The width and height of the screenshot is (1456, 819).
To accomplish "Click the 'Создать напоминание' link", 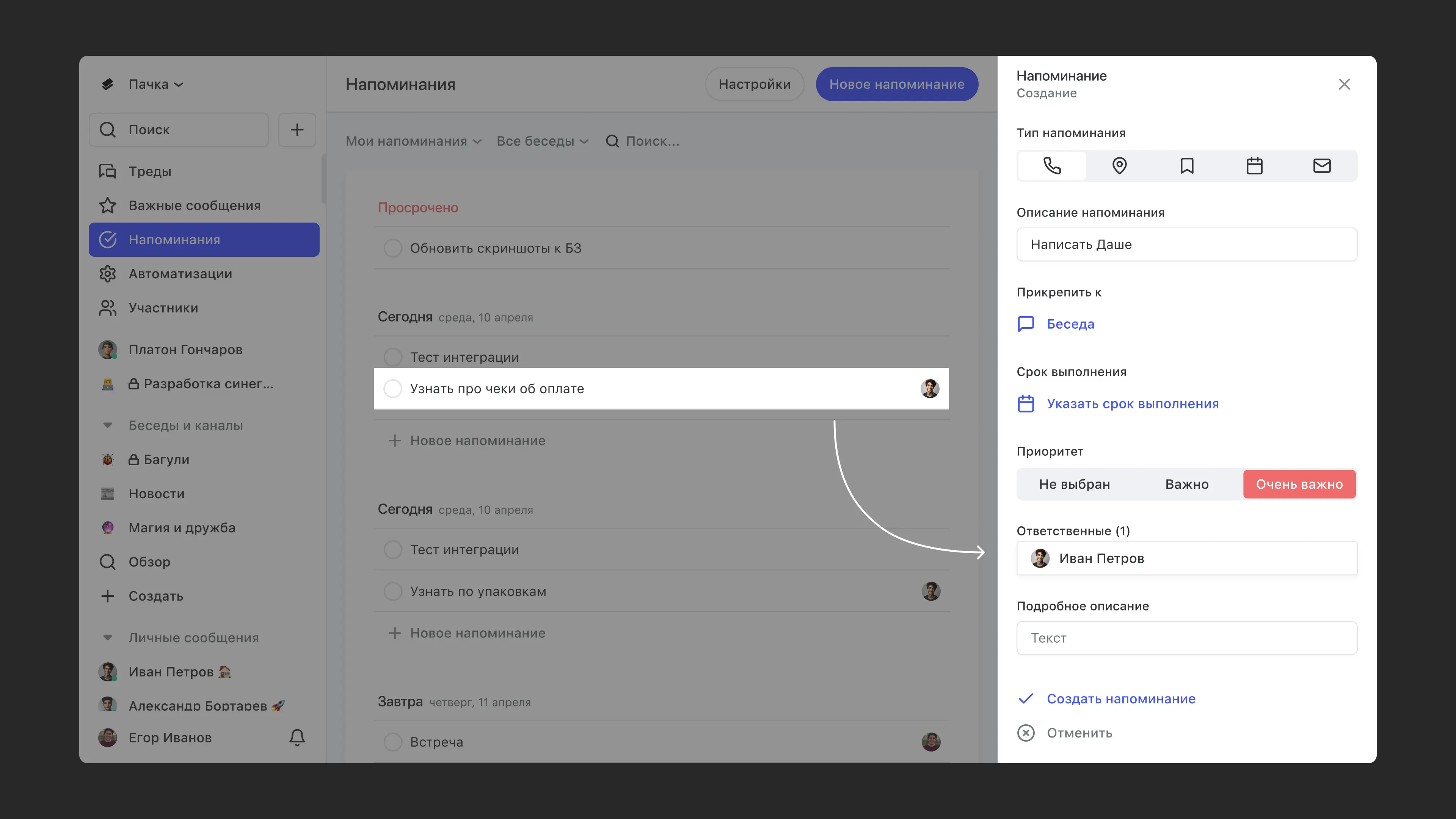I will 1120,698.
